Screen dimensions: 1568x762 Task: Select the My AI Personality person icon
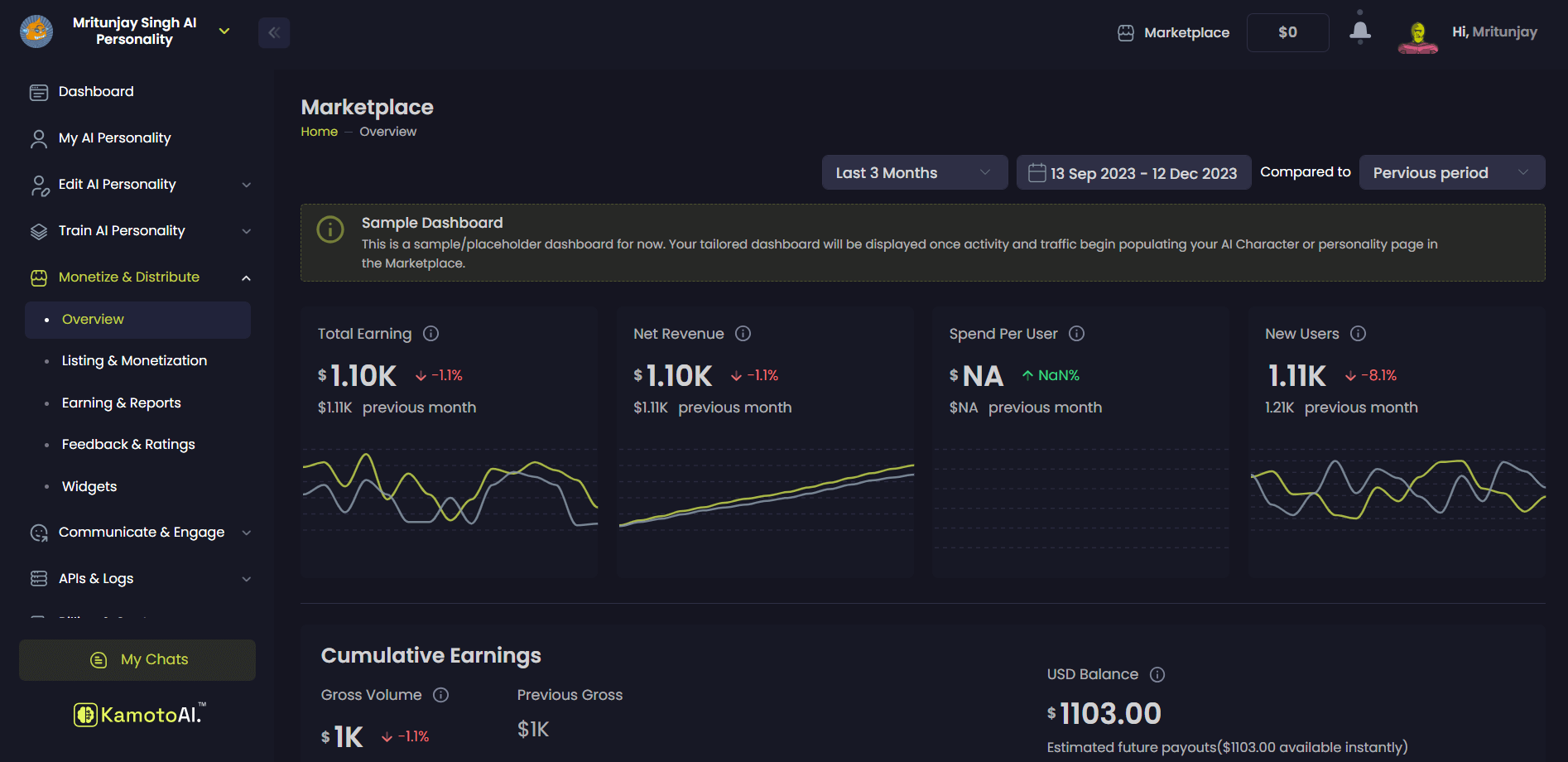coord(38,137)
